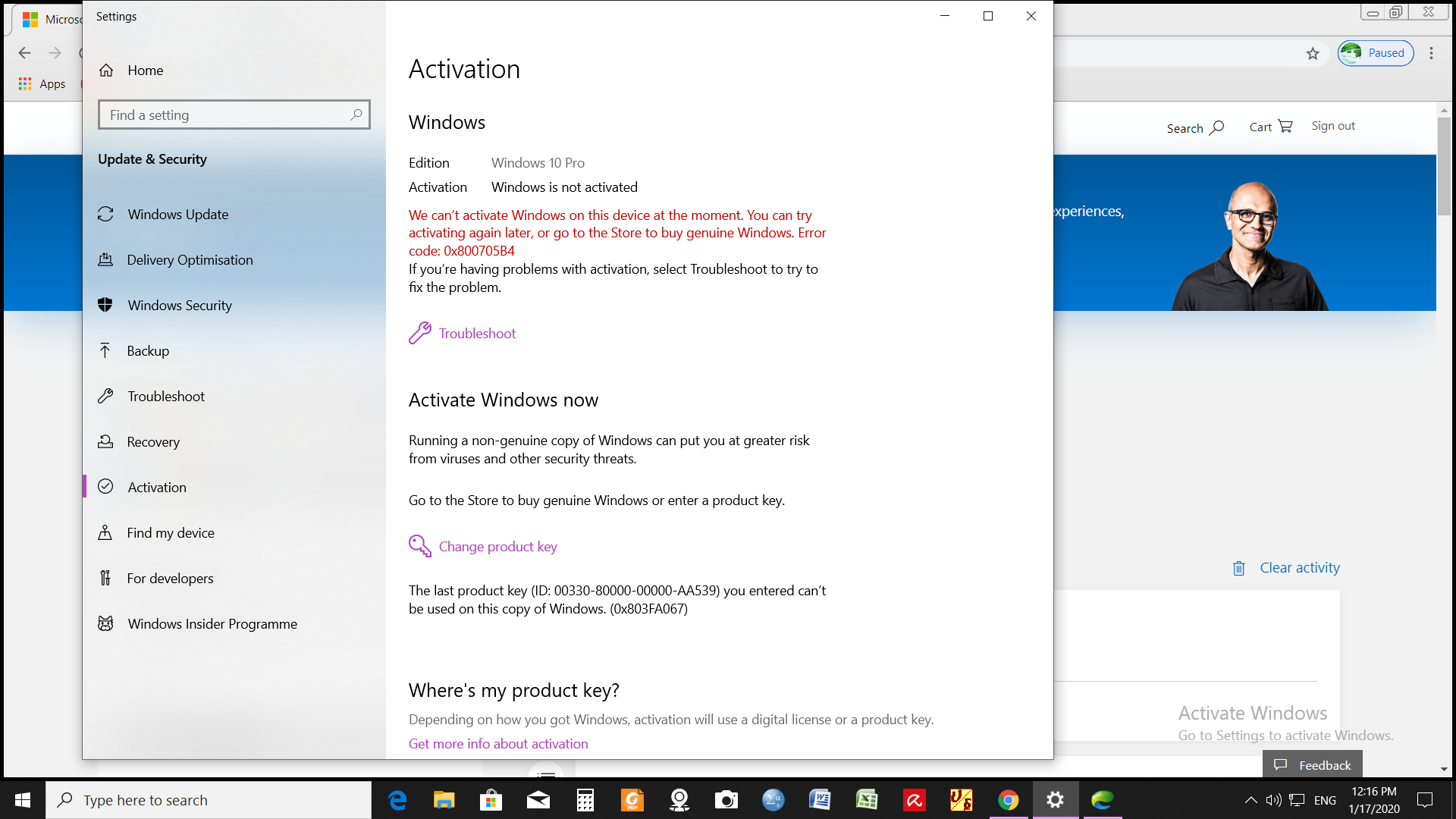Open Camera app from taskbar
The image size is (1456, 819).
pyautogui.click(x=726, y=800)
